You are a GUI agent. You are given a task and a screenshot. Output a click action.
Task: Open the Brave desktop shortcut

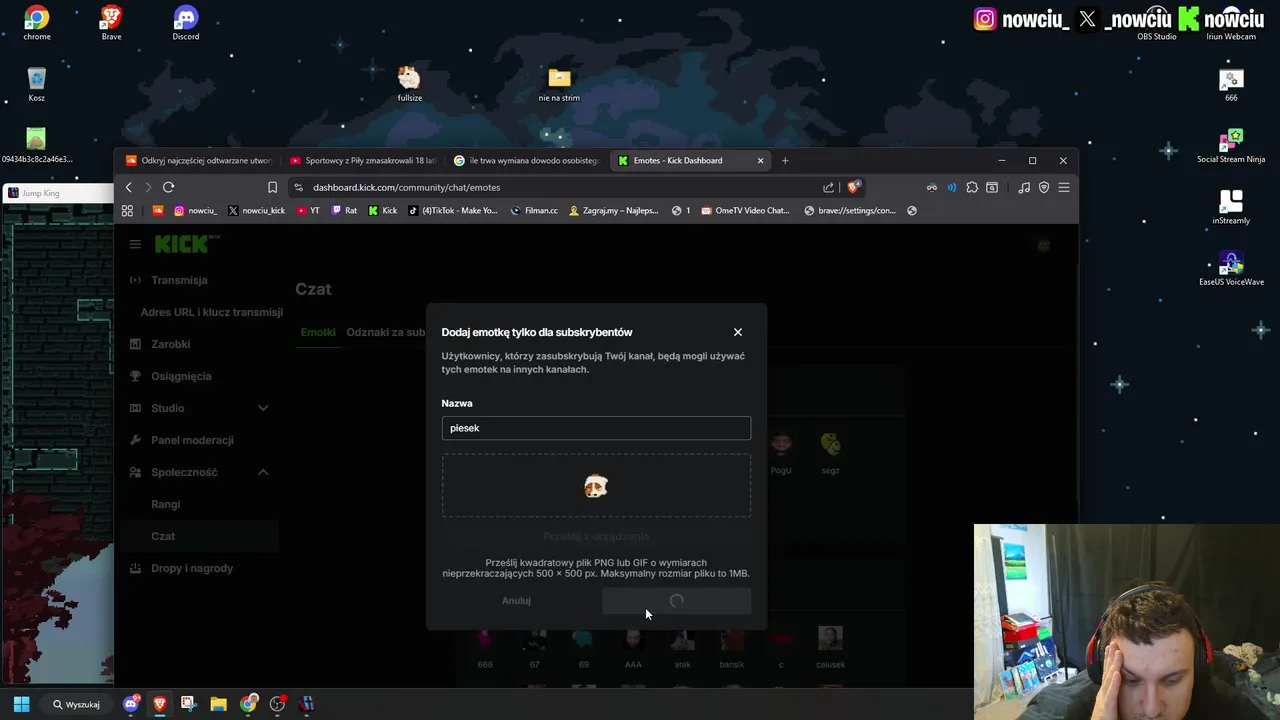(111, 22)
